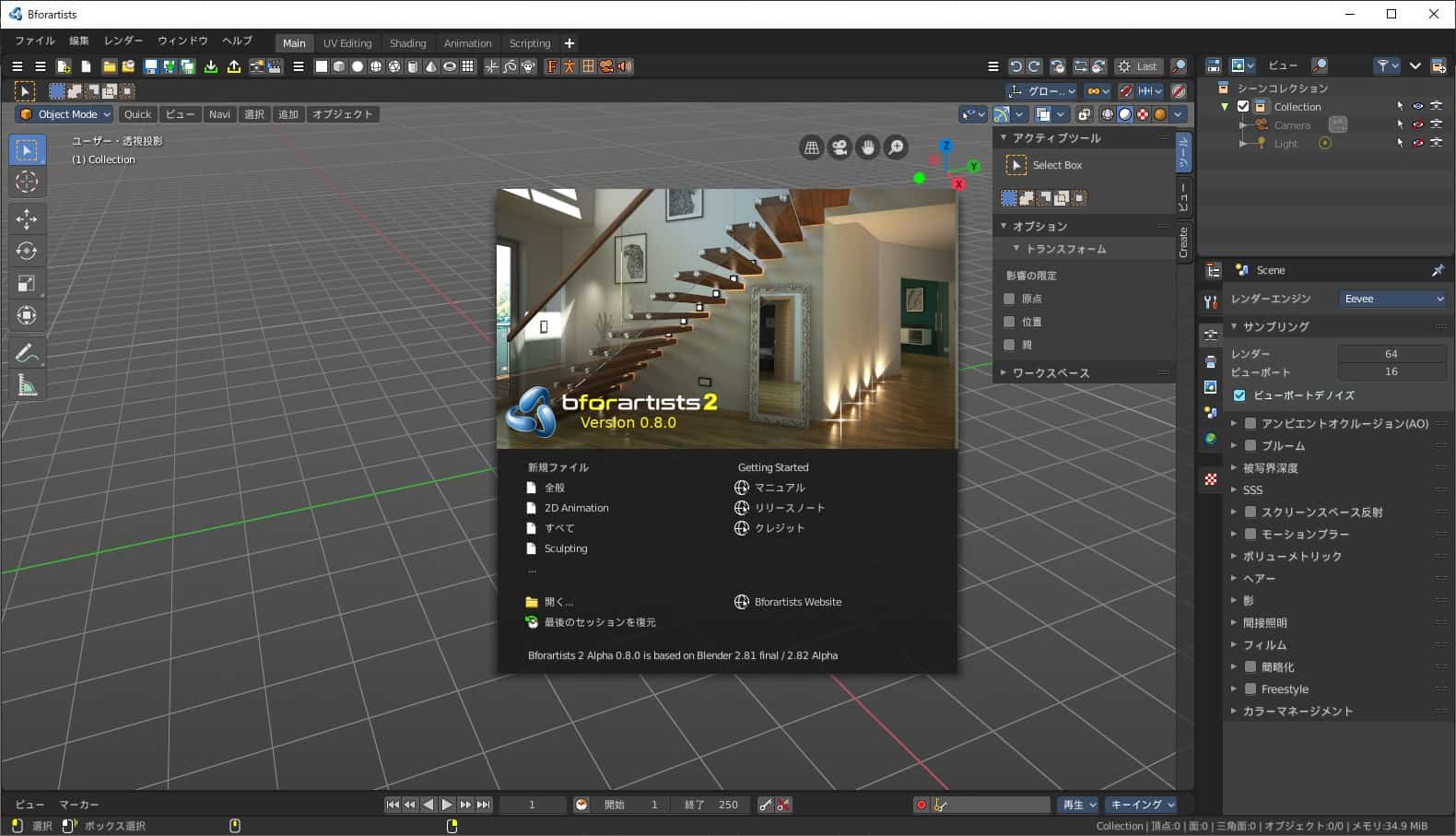The height and width of the screenshot is (836, 1456).
Task: Open the ヘルプ menu
Action: coord(237,41)
